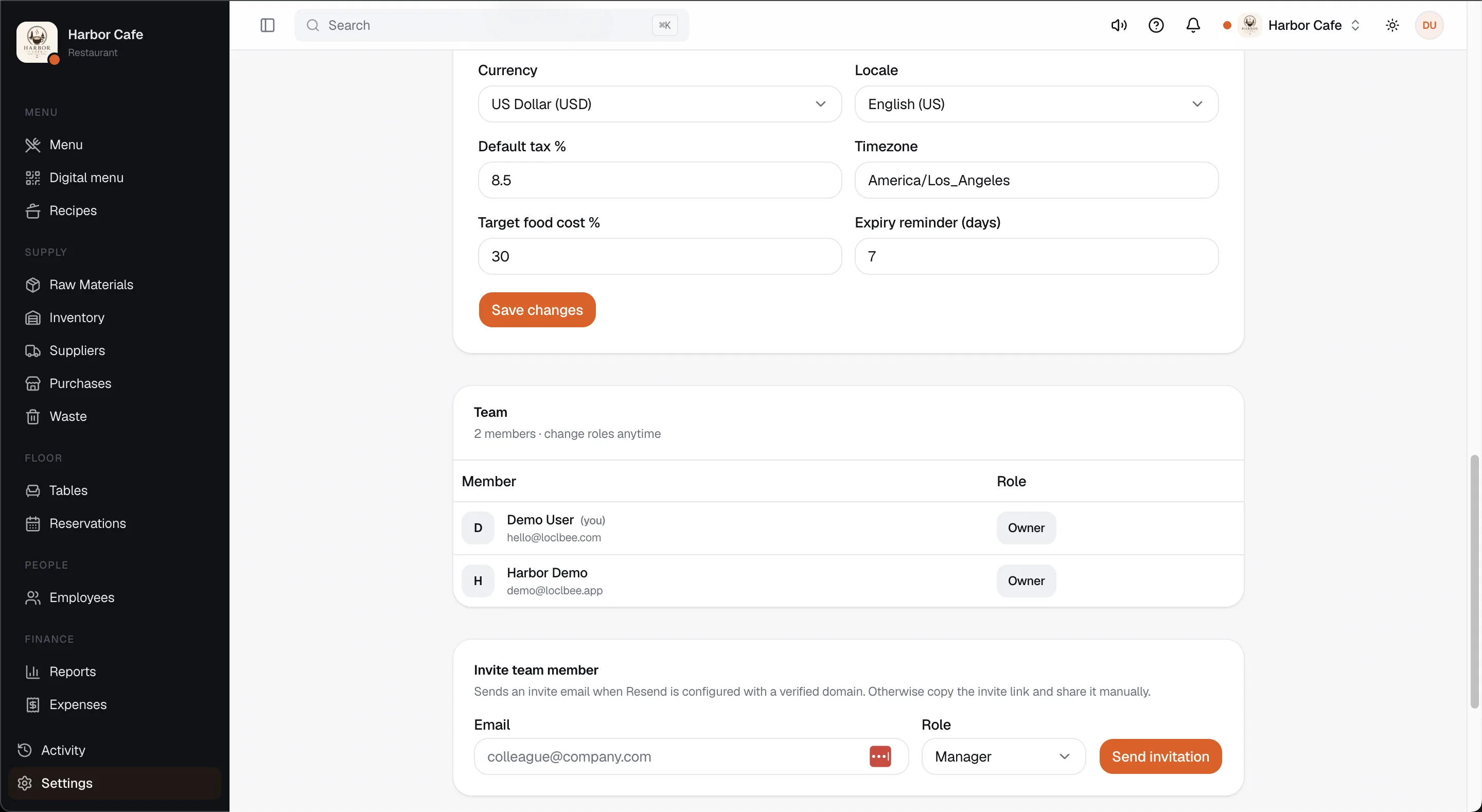Toggle the sound speaker icon
This screenshot has height=812, width=1482.
1119,25
